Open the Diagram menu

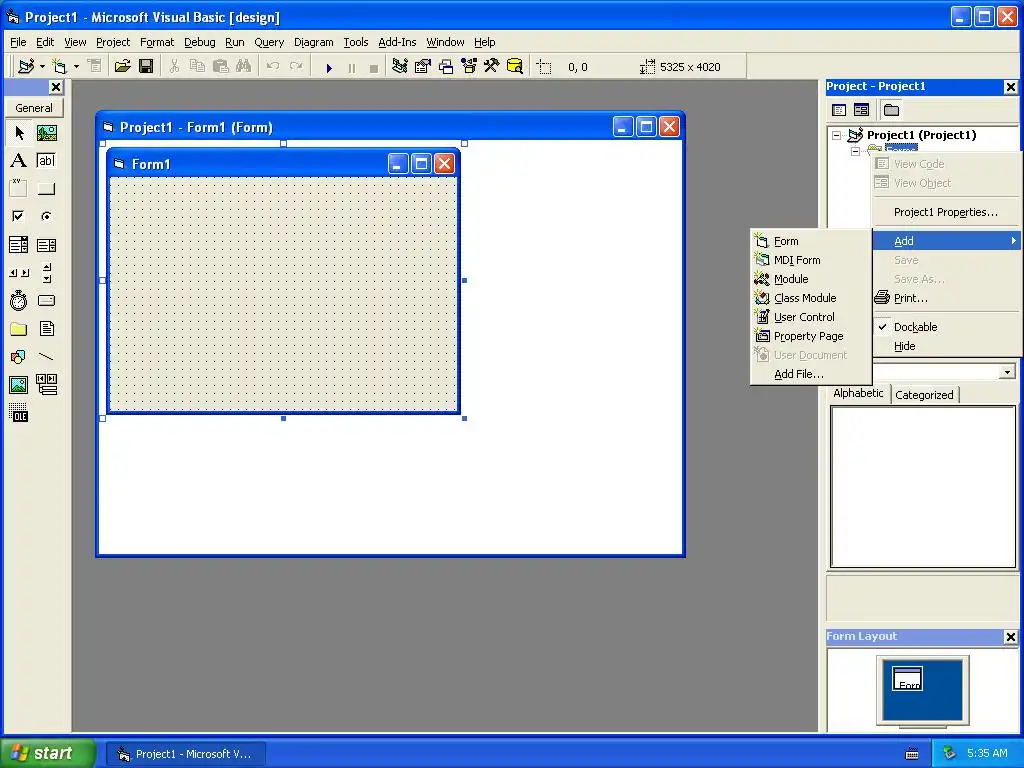[313, 42]
